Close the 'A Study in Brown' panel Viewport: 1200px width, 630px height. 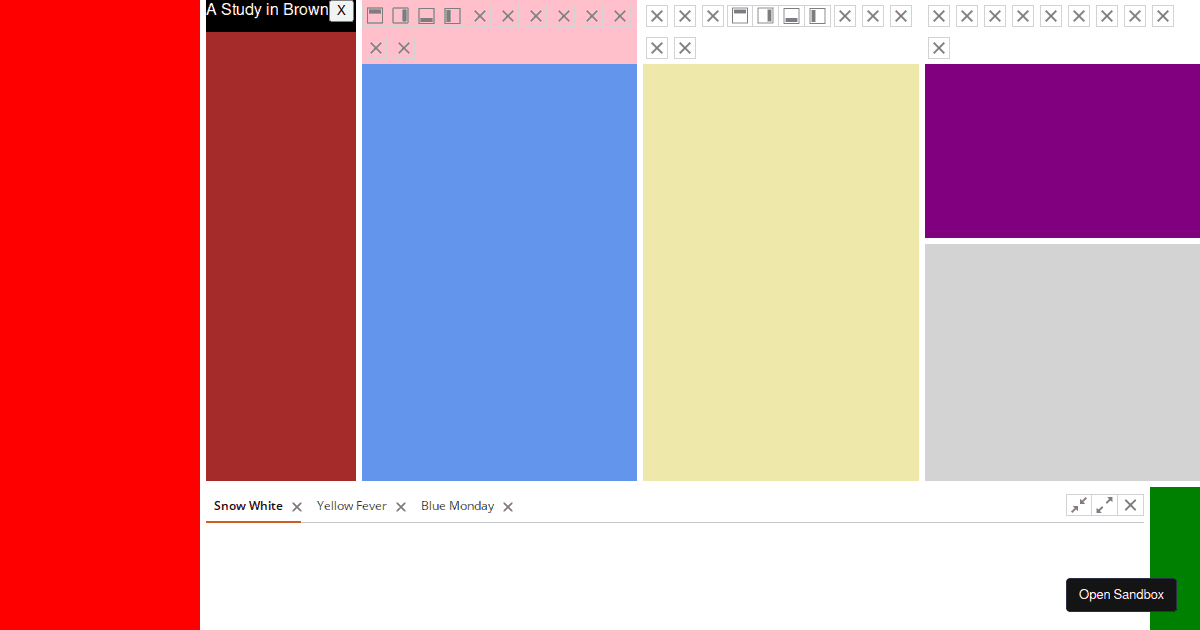pos(340,12)
